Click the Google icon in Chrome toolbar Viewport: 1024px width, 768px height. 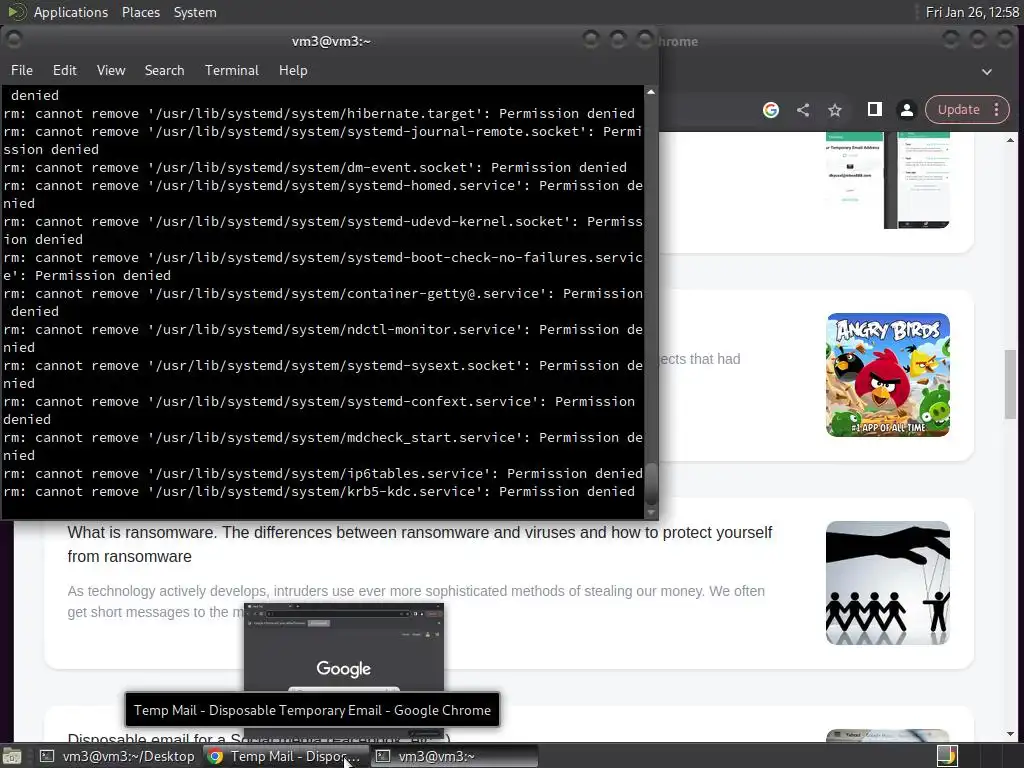771,110
